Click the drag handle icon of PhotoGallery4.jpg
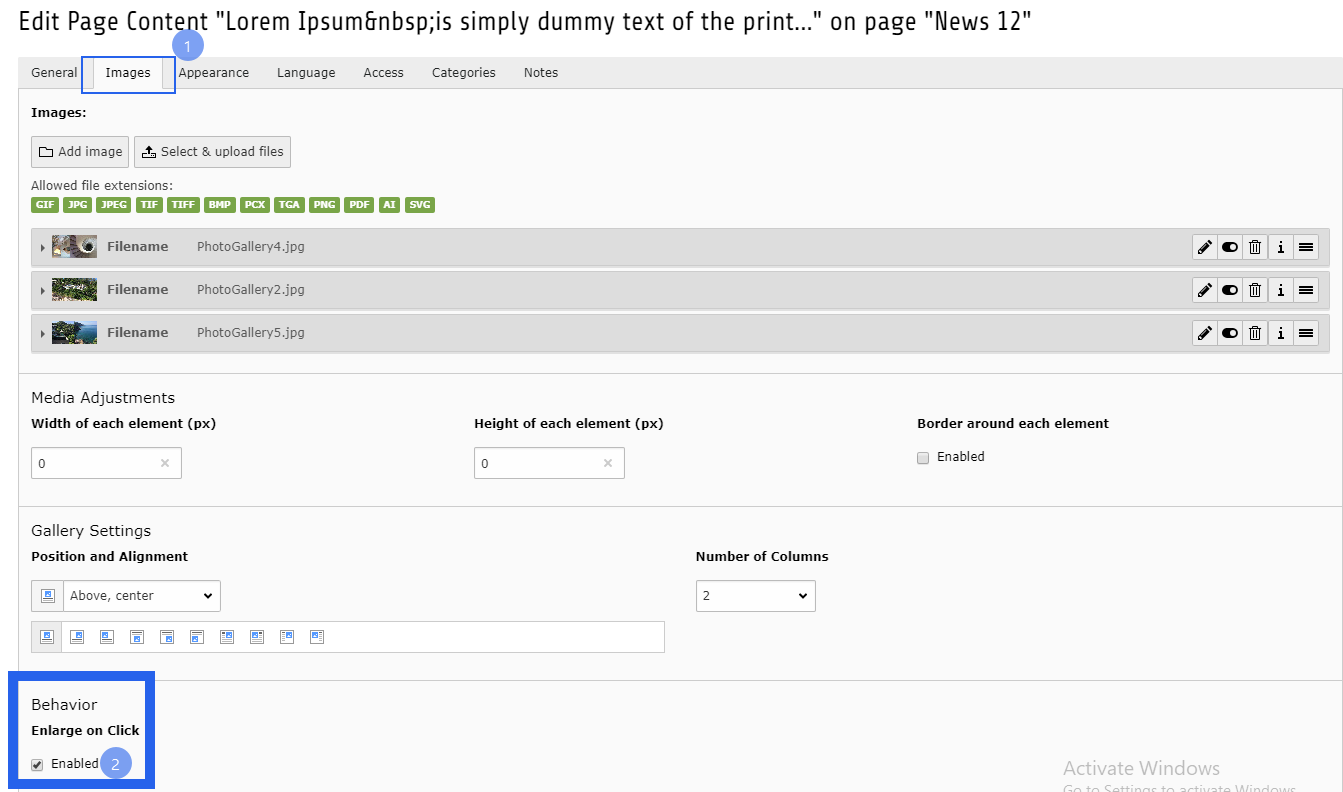 click(x=1306, y=247)
